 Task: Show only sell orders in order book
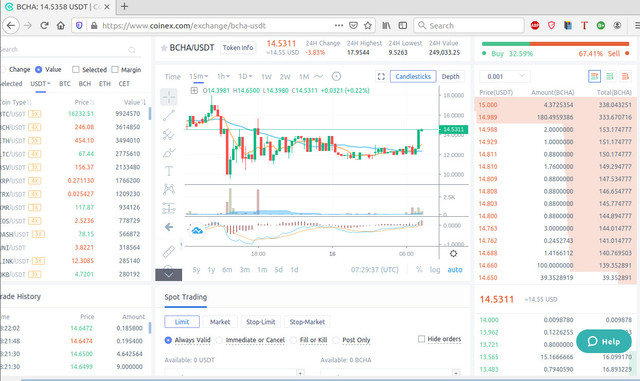tap(625, 76)
